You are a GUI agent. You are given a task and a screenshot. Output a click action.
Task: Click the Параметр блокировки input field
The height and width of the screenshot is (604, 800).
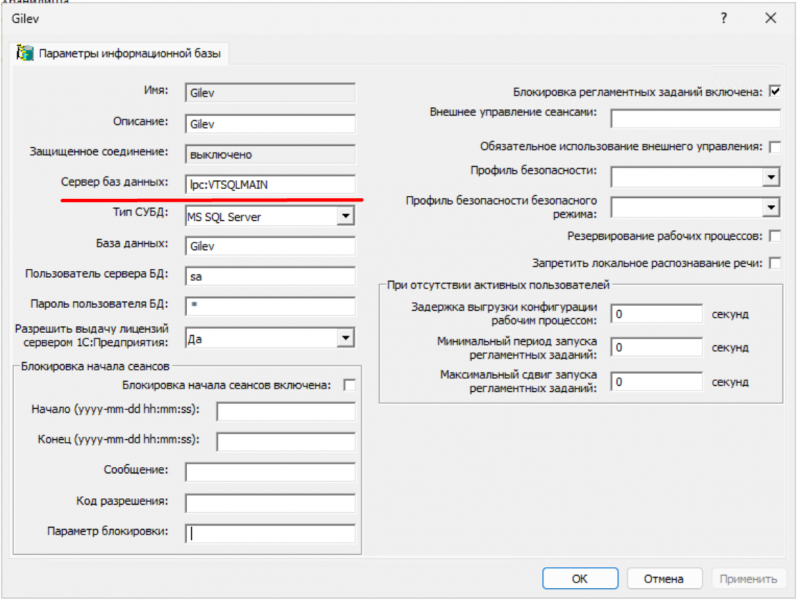(270, 533)
